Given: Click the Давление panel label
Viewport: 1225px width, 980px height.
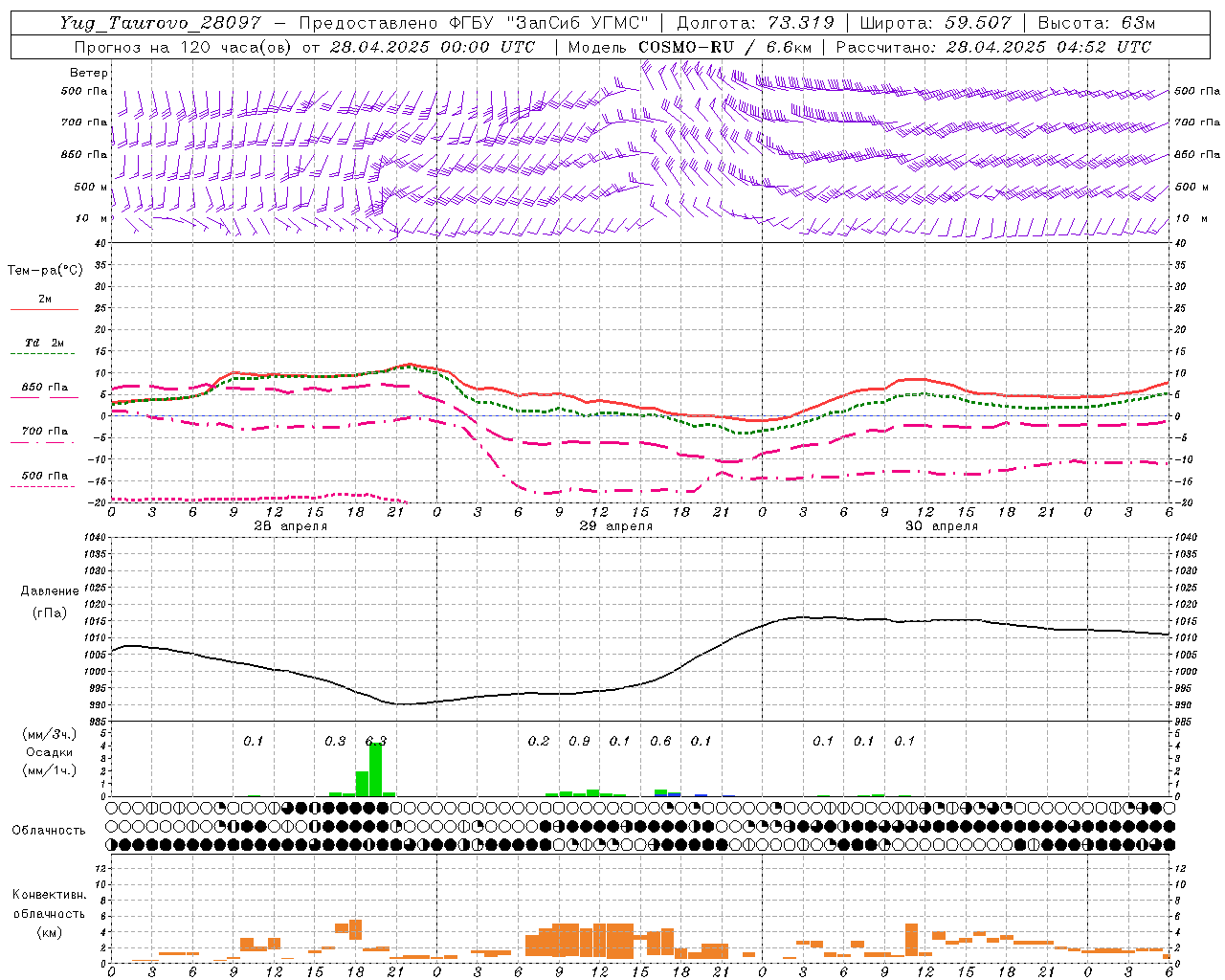Looking at the screenshot, I should tap(50, 591).
